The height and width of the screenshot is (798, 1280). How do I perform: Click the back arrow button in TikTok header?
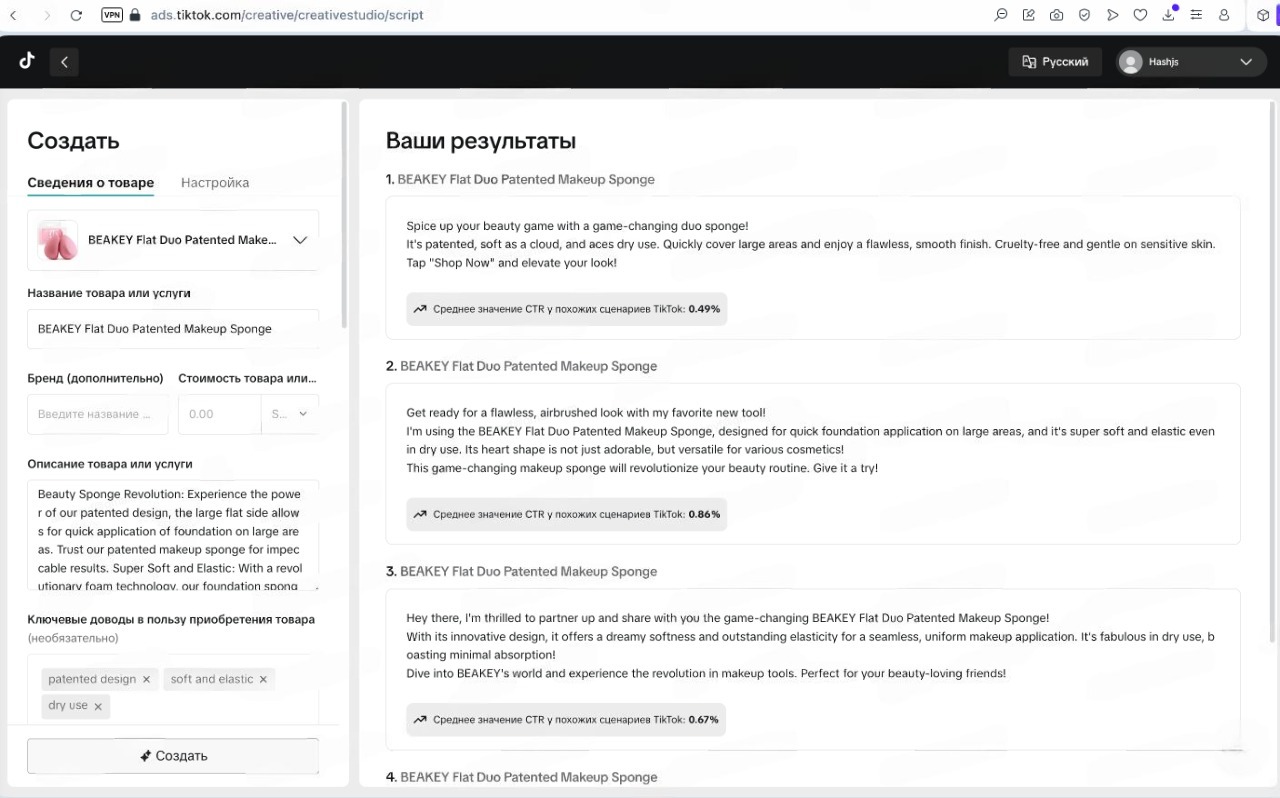click(64, 62)
